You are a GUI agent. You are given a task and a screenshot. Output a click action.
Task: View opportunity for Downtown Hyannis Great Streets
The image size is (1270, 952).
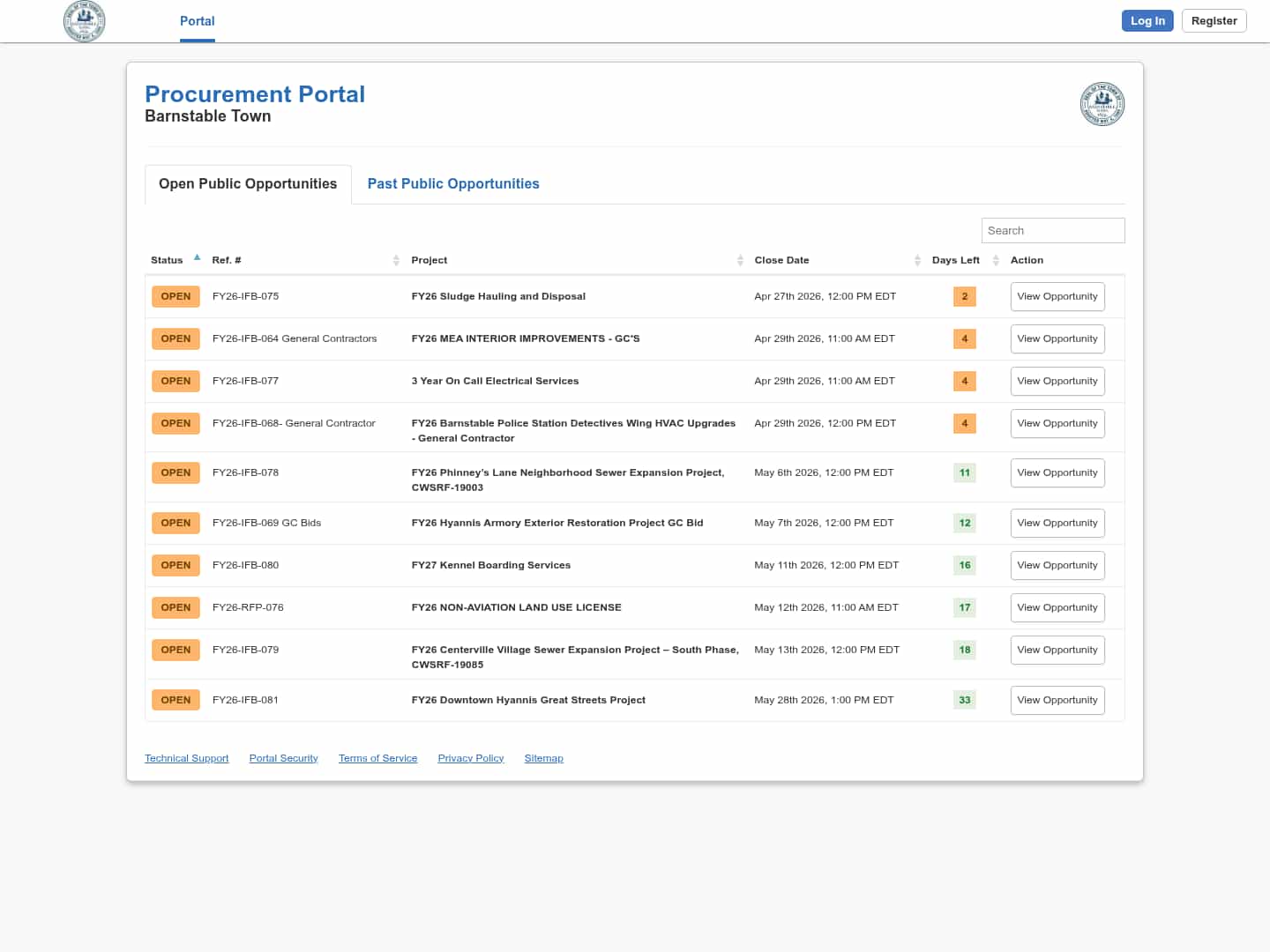[x=1057, y=701]
